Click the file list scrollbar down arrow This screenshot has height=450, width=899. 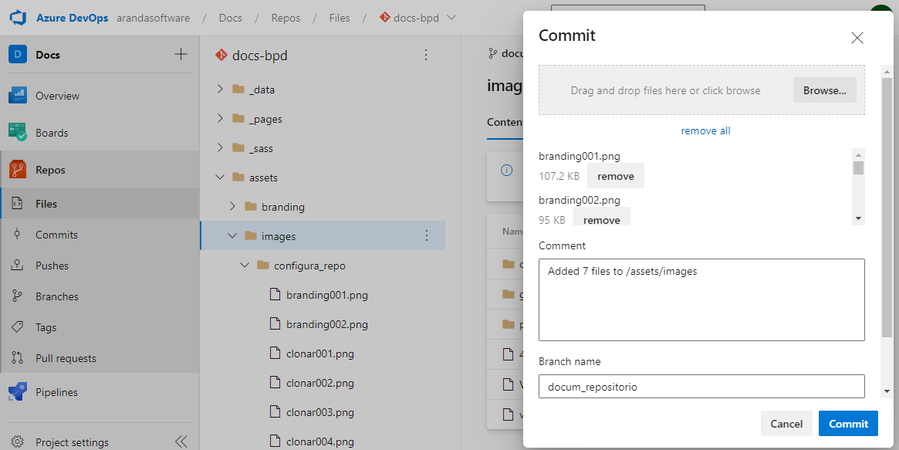point(858,217)
